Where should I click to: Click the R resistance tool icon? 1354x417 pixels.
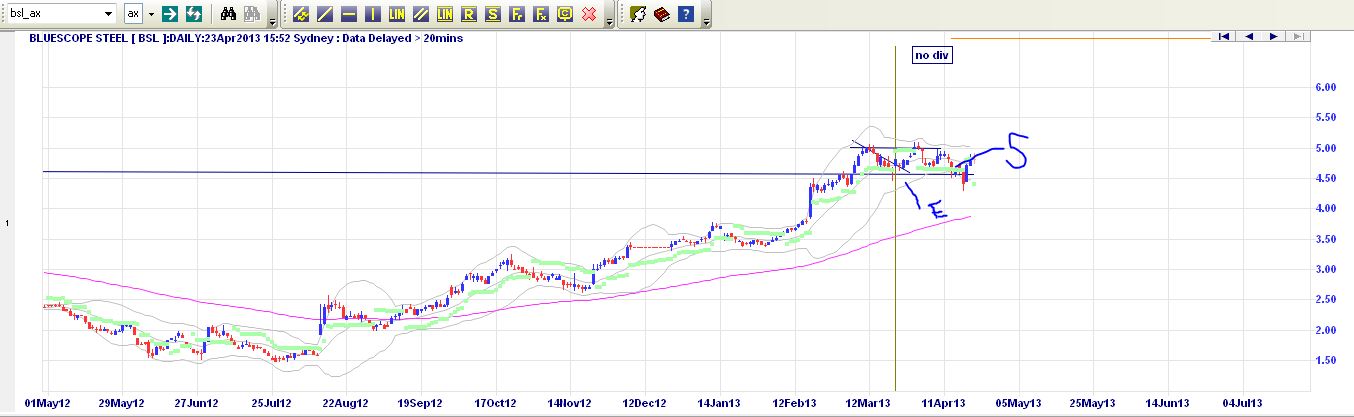pyautogui.click(x=469, y=14)
